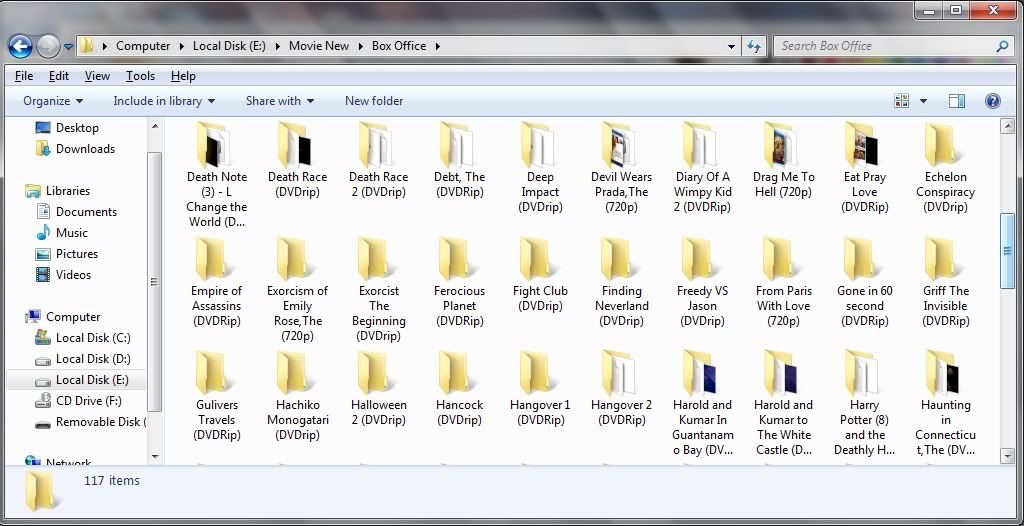Select Documents library in sidebar
Image resolution: width=1024 pixels, height=526 pixels.
[77, 212]
